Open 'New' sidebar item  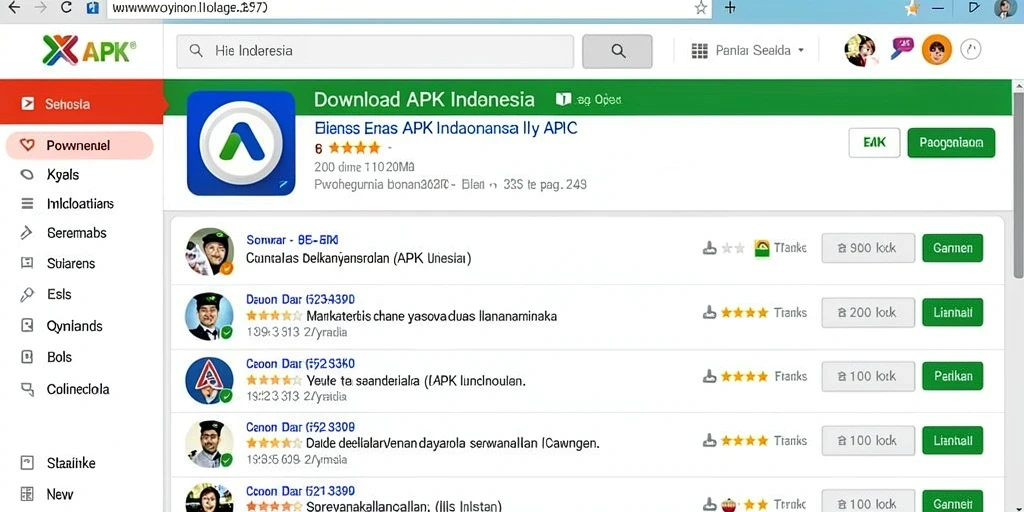[x=60, y=494]
